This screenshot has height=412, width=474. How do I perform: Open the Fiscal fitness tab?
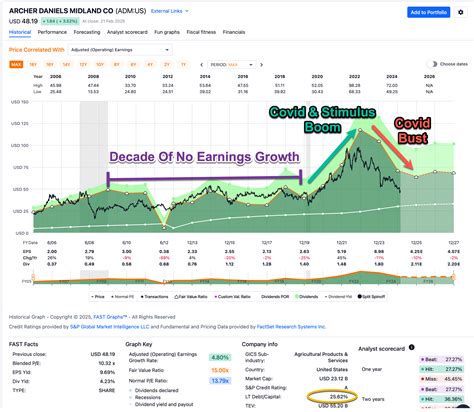[201, 32]
